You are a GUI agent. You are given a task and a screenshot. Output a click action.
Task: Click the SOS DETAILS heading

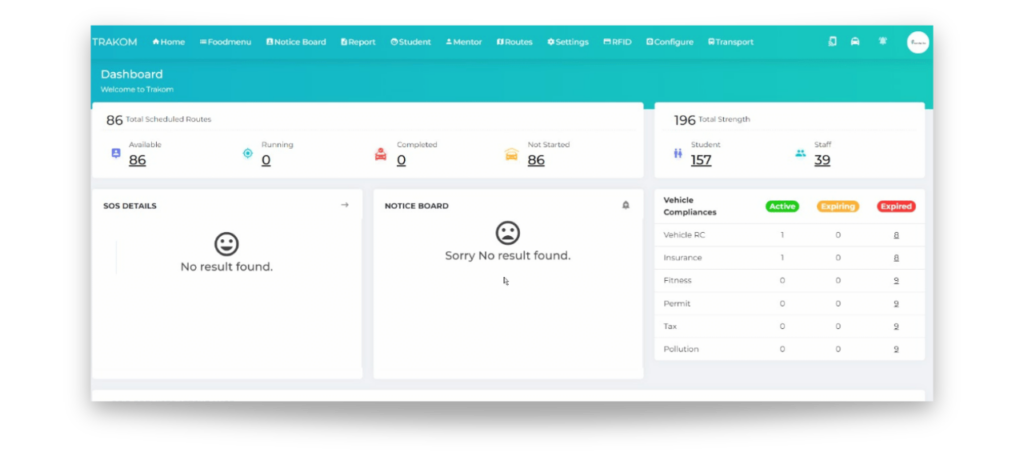point(130,206)
